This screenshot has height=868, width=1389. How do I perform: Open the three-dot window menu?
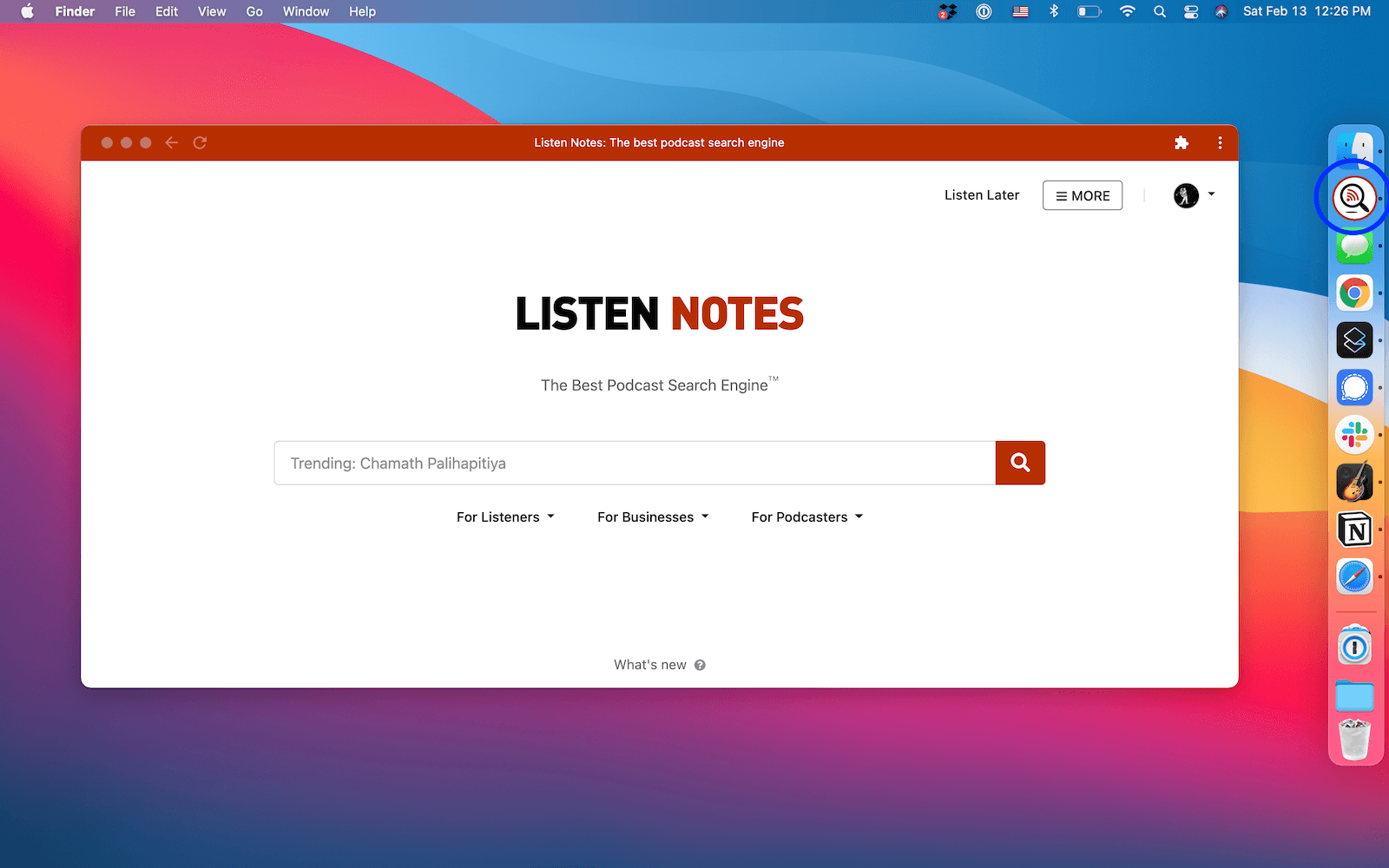click(x=1220, y=142)
